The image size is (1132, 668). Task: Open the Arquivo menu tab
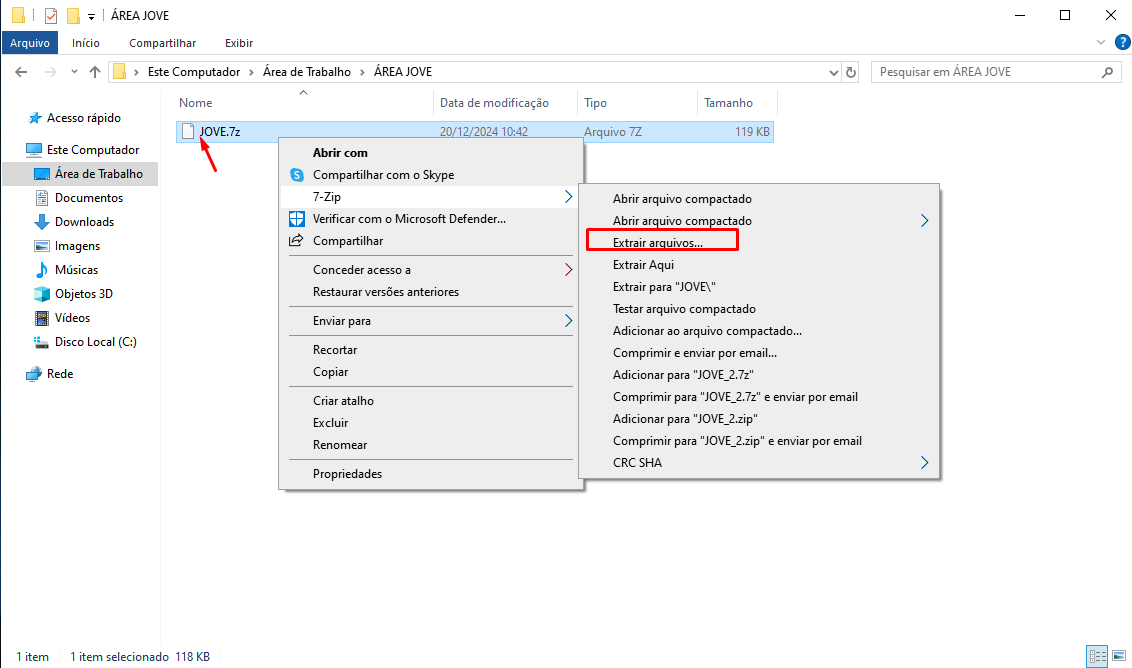click(30, 43)
